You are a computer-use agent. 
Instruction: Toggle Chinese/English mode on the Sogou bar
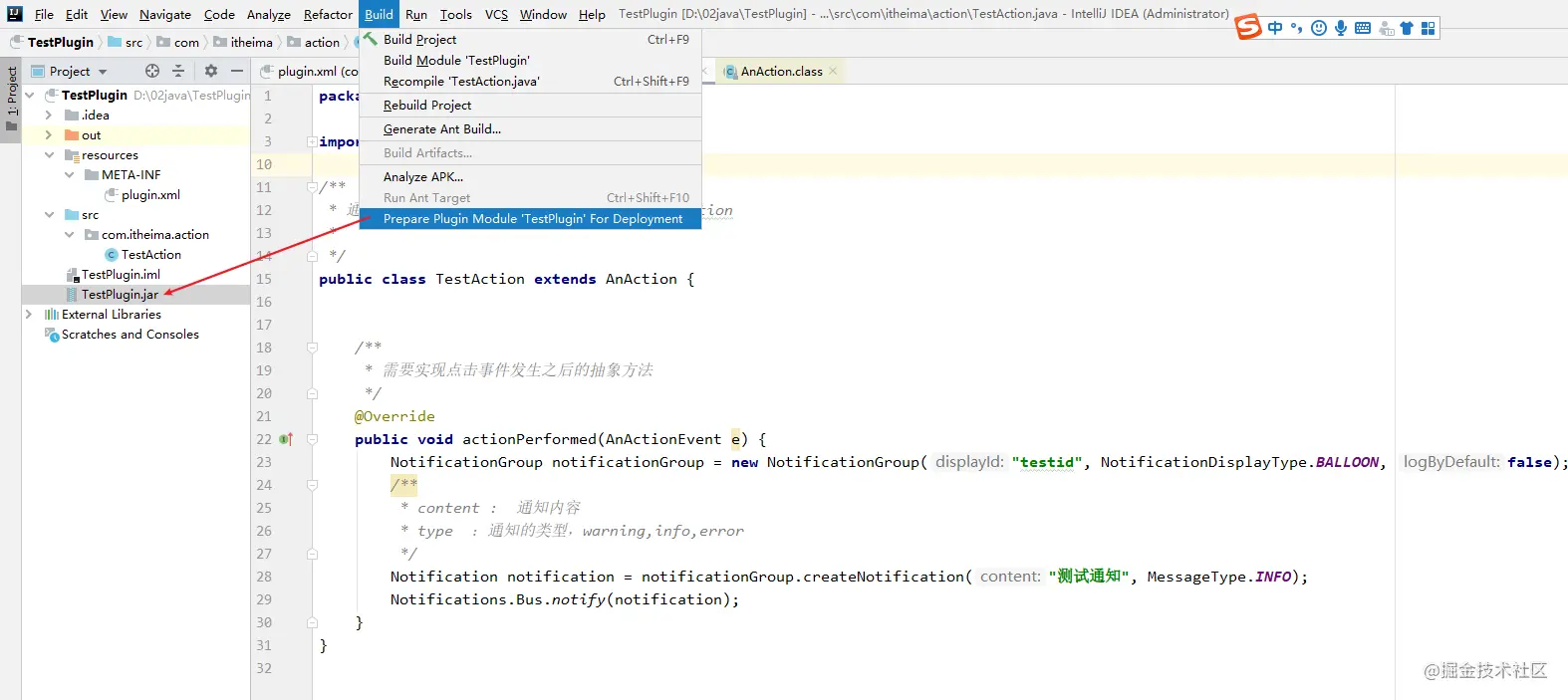(1275, 28)
